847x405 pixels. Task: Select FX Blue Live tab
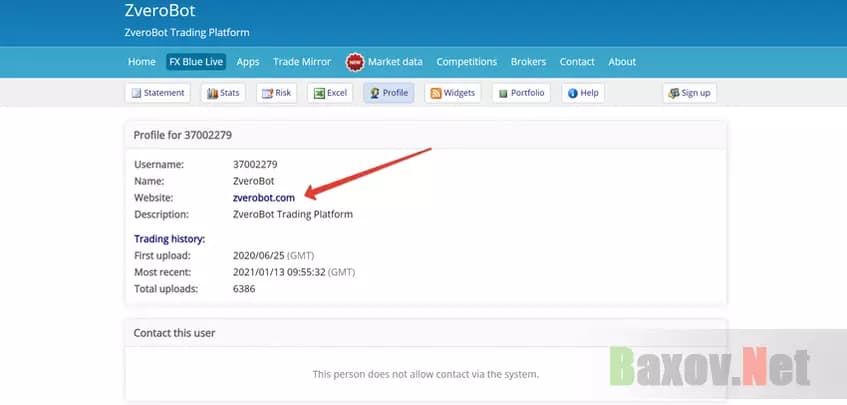tap(196, 62)
